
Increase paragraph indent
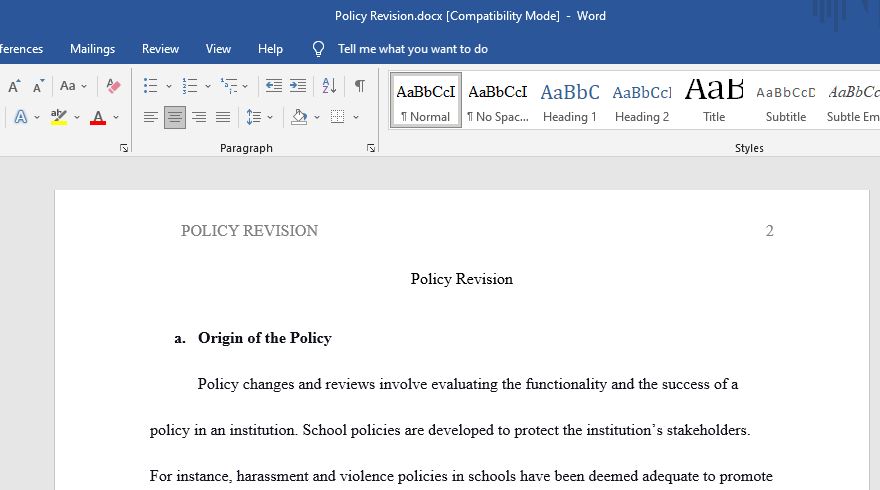(x=298, y=86)
